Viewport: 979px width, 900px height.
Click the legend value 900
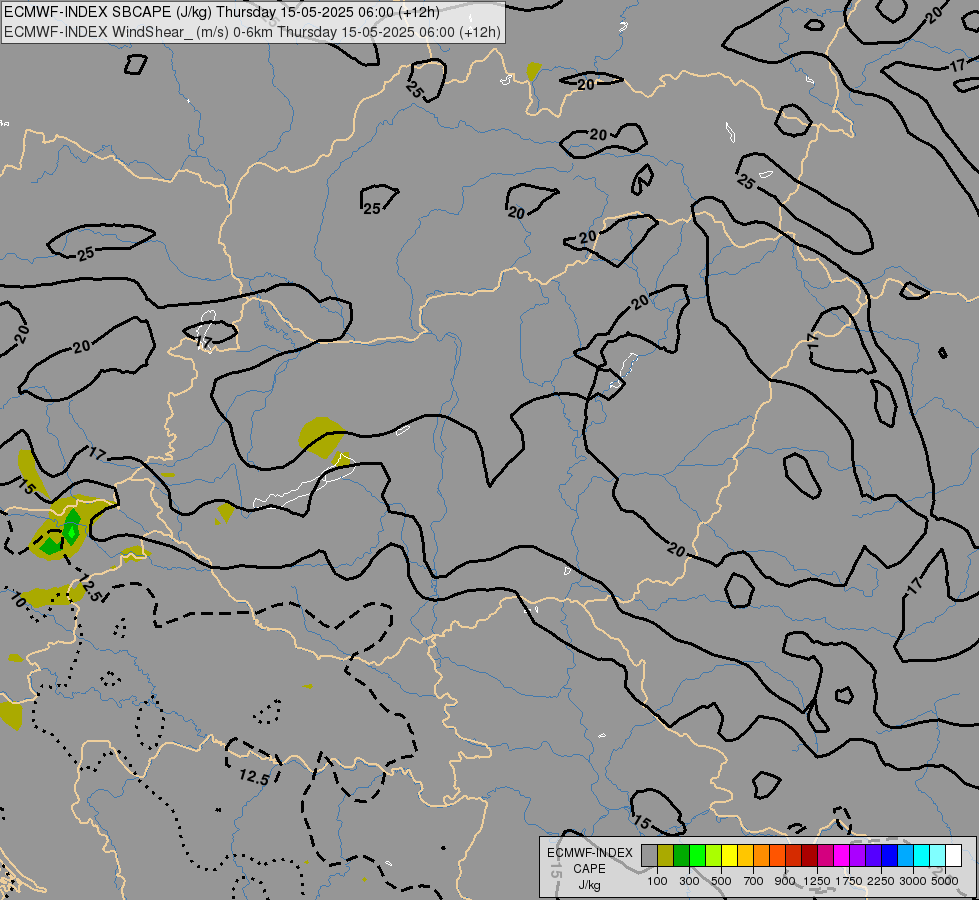785,881
